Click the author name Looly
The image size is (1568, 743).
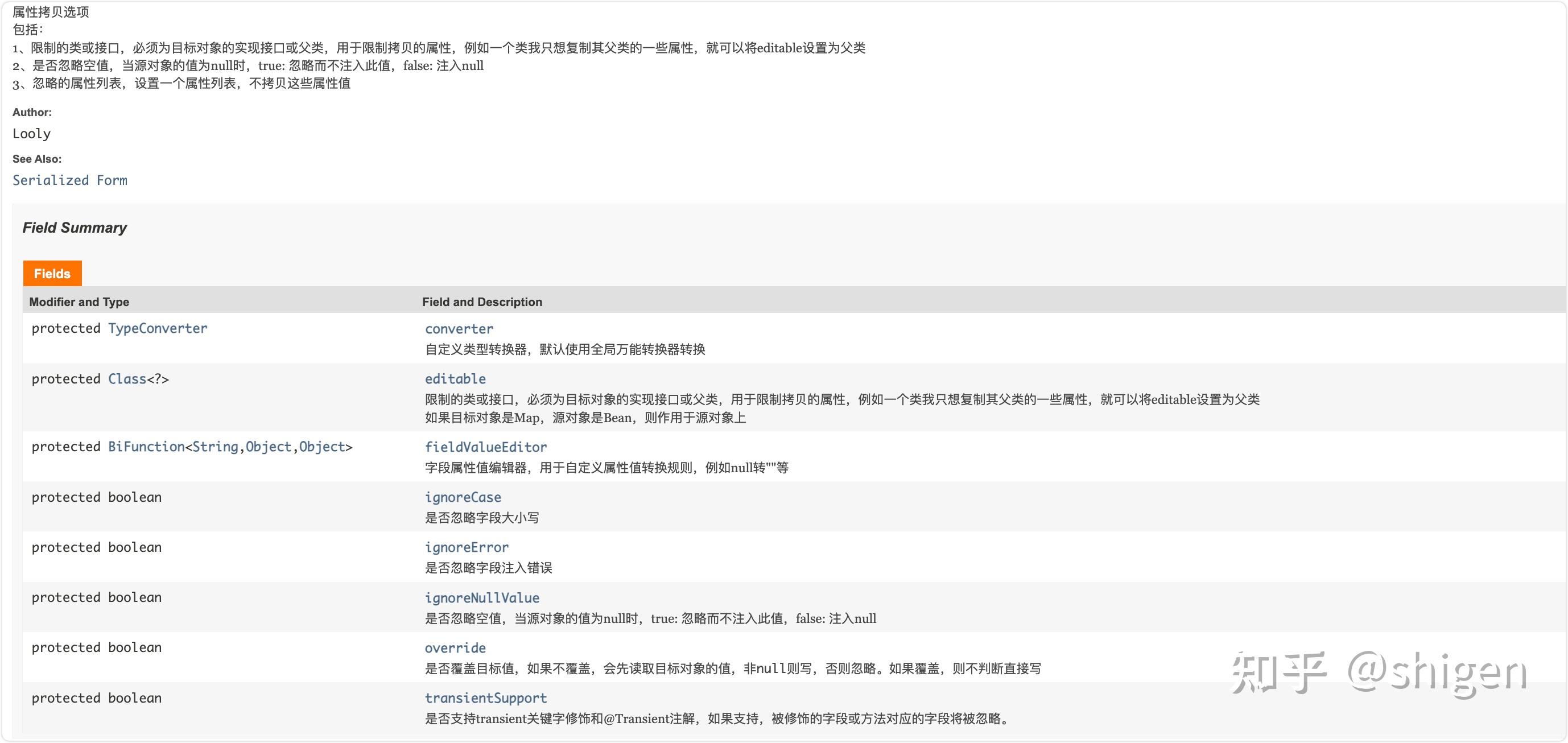[31, 133]
